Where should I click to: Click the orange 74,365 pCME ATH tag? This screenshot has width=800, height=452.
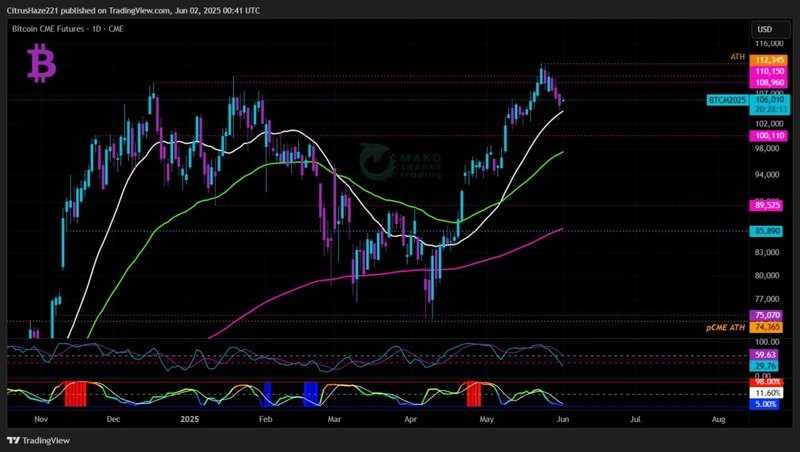click(x=769, y=327)
